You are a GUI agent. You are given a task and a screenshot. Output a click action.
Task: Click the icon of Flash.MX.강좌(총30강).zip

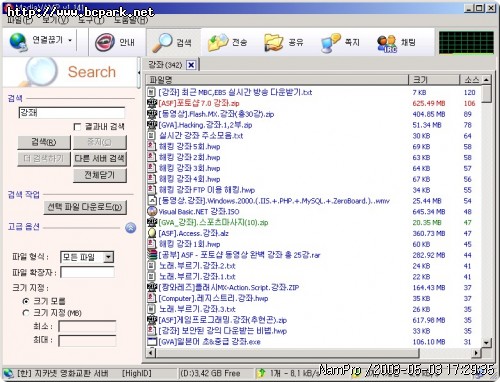coord(152,114)
